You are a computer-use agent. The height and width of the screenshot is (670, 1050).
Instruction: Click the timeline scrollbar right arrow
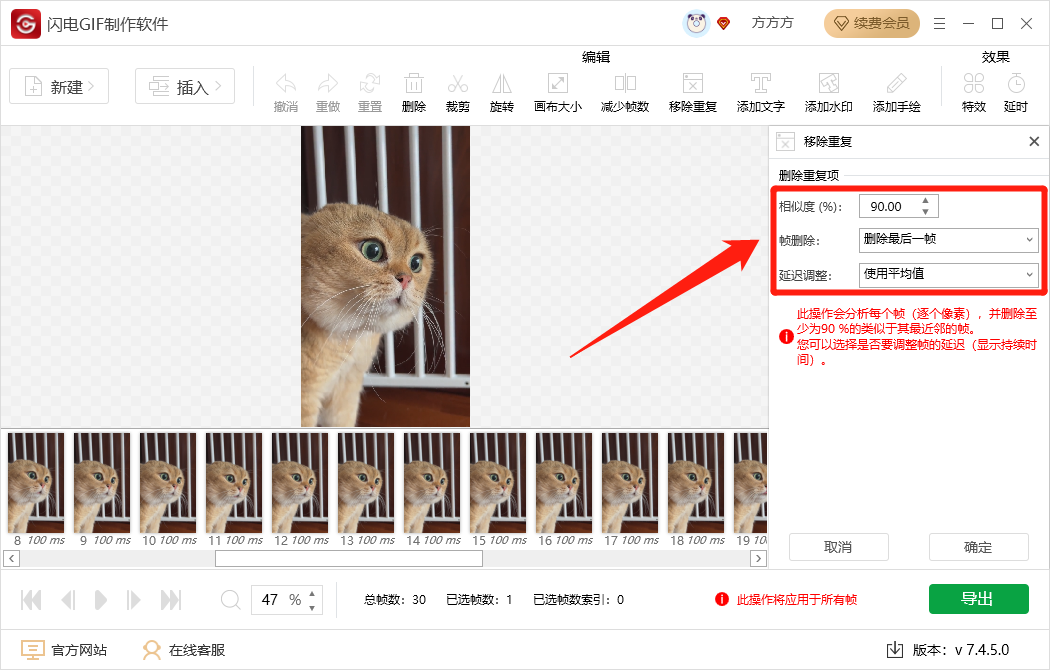point(758,558)
